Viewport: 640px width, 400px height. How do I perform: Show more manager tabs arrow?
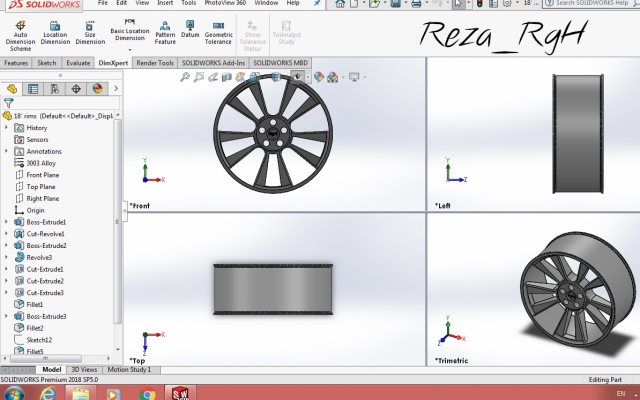coord(116,89)
